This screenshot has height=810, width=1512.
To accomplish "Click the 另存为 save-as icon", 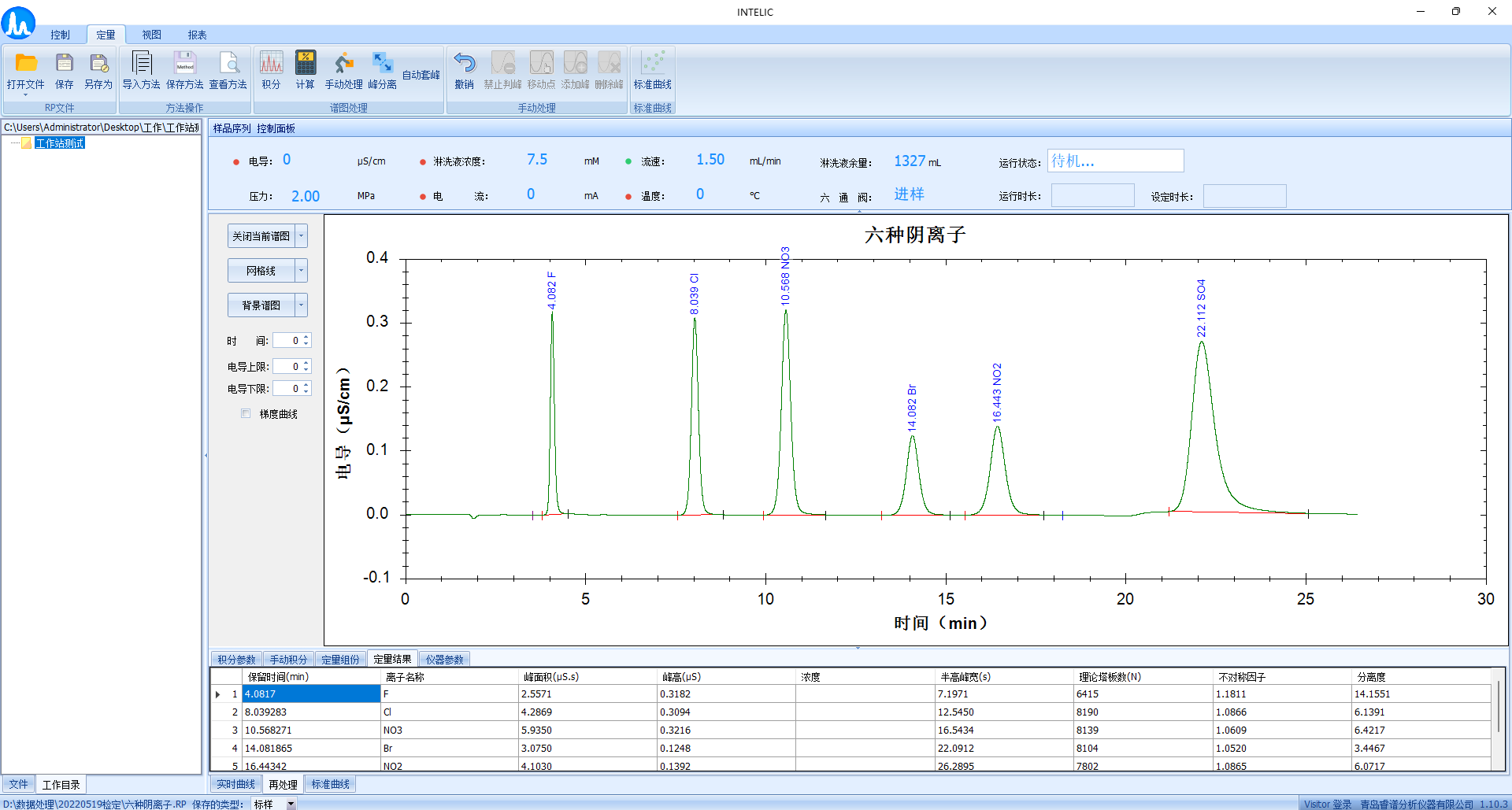I will pyautogui.click(x=98, y=72).
